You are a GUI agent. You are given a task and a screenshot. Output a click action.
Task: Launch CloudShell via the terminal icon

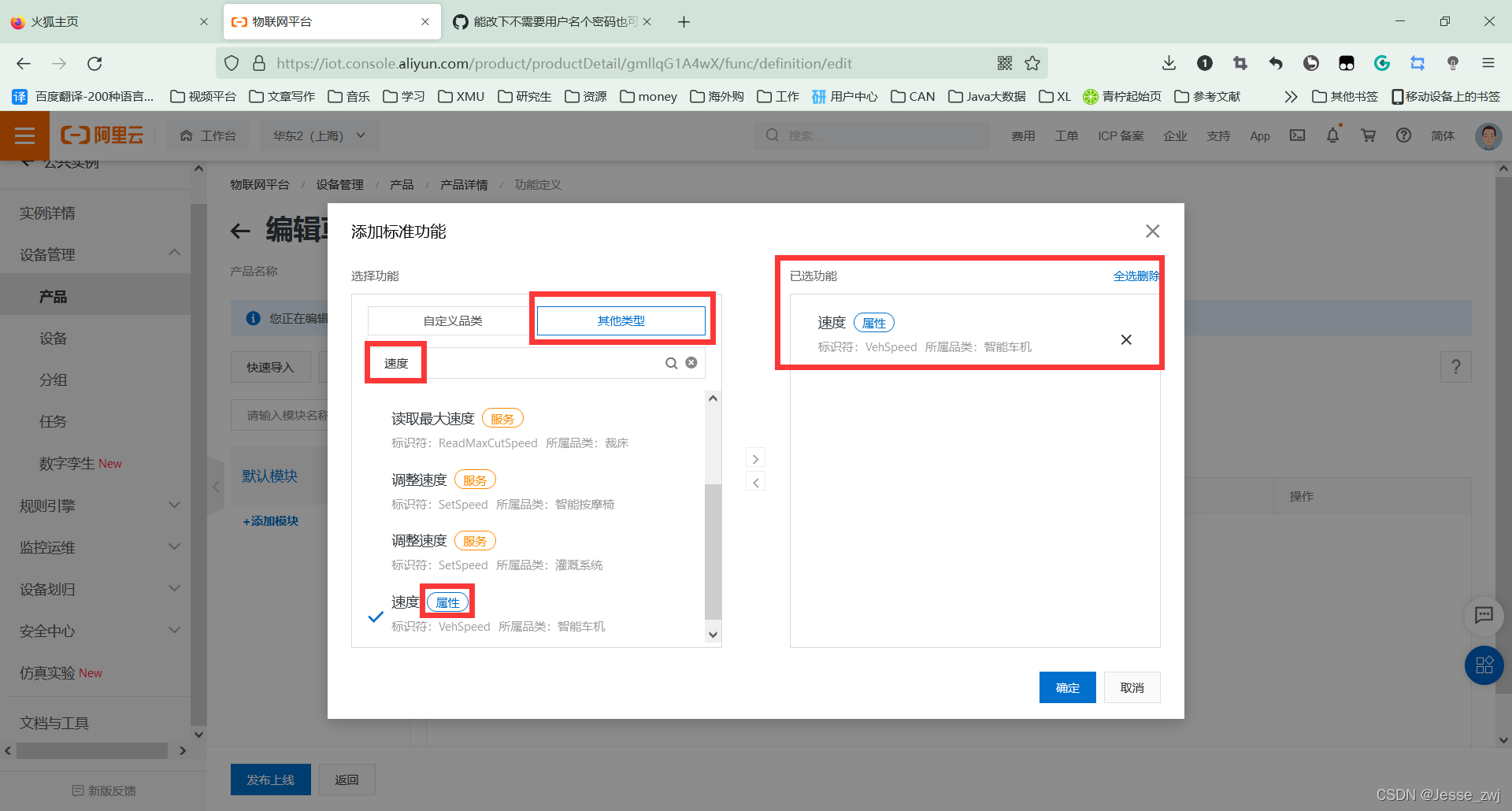[1297, 135]
